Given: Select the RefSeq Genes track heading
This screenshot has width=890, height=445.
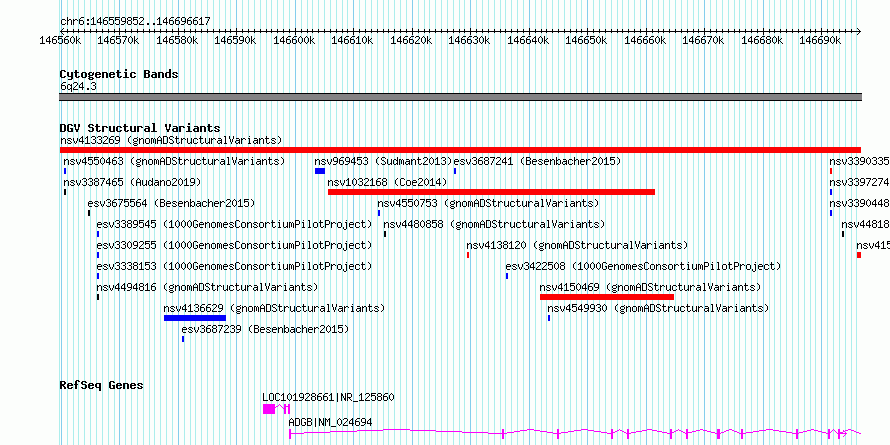Looking at the screenshot, I should pos(101,385).
